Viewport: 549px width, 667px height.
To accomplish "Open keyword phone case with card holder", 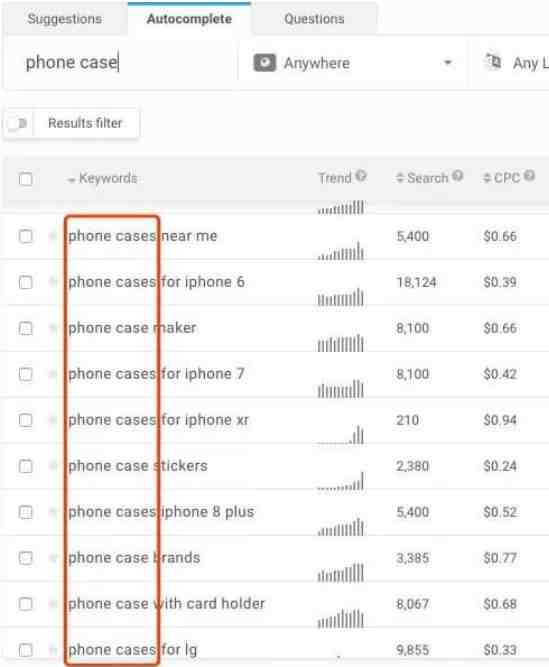I will coord(167,604).
